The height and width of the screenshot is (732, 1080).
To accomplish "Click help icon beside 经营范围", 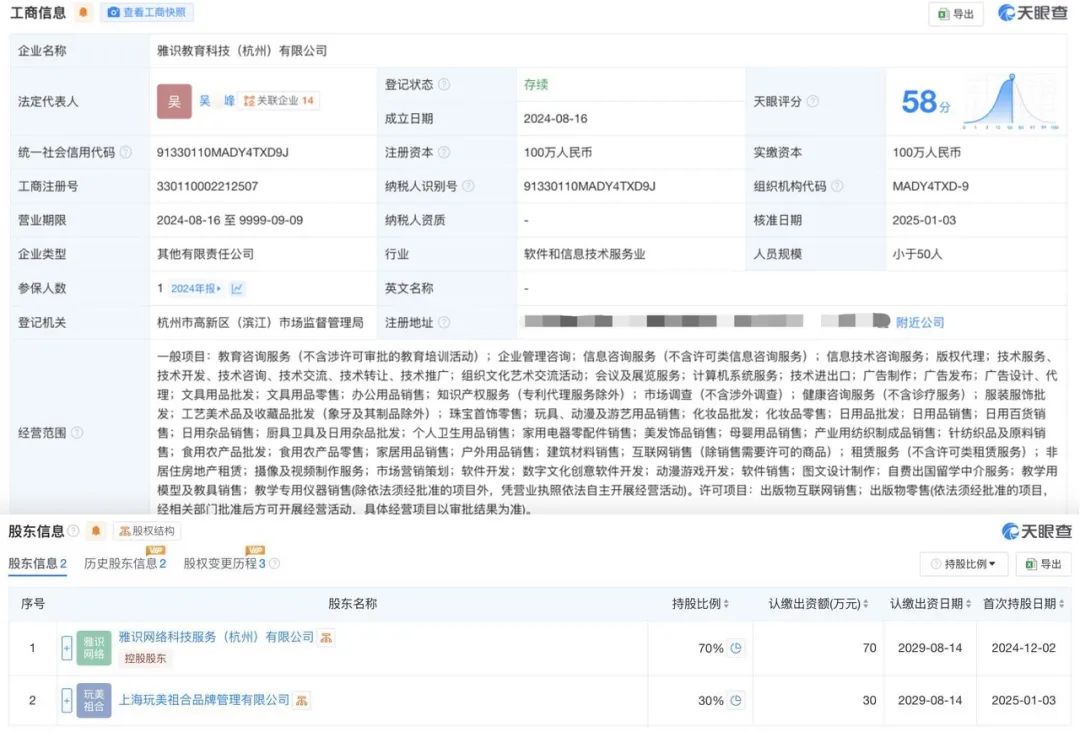I will point(77,432).
